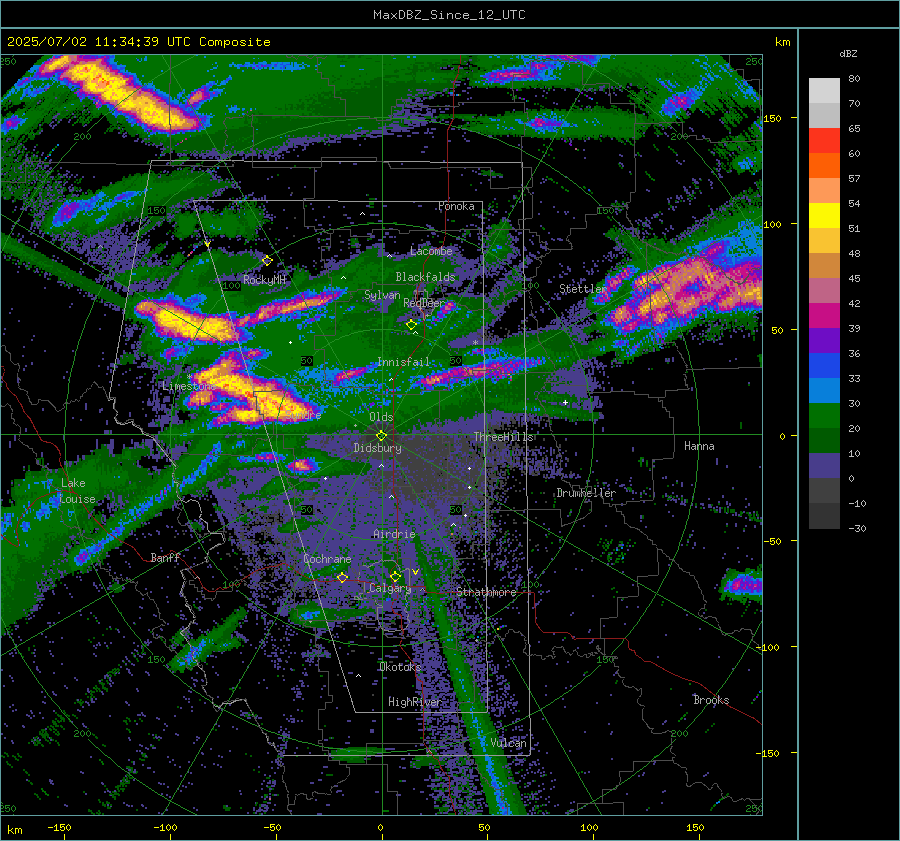Click the km label in the bottom-left corner
The width and height of the screenshot is (900, 841).
point(15,830)
